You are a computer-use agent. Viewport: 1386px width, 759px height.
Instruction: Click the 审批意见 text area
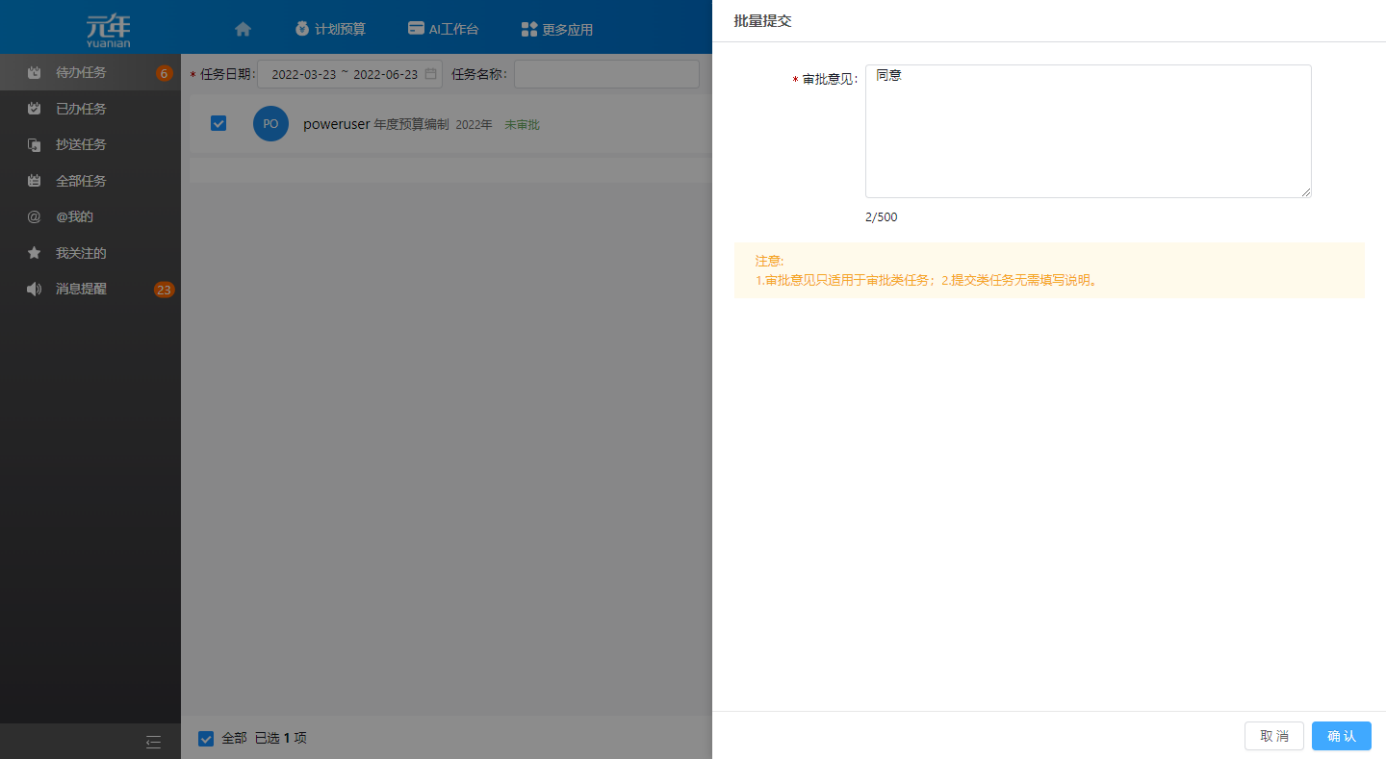(1087, 131)
